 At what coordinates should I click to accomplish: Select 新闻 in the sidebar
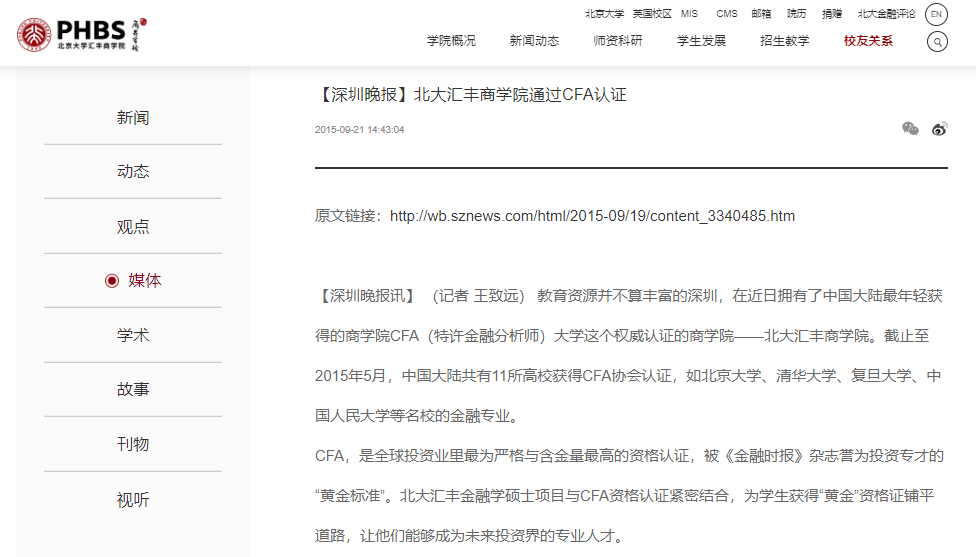[133, 118]
